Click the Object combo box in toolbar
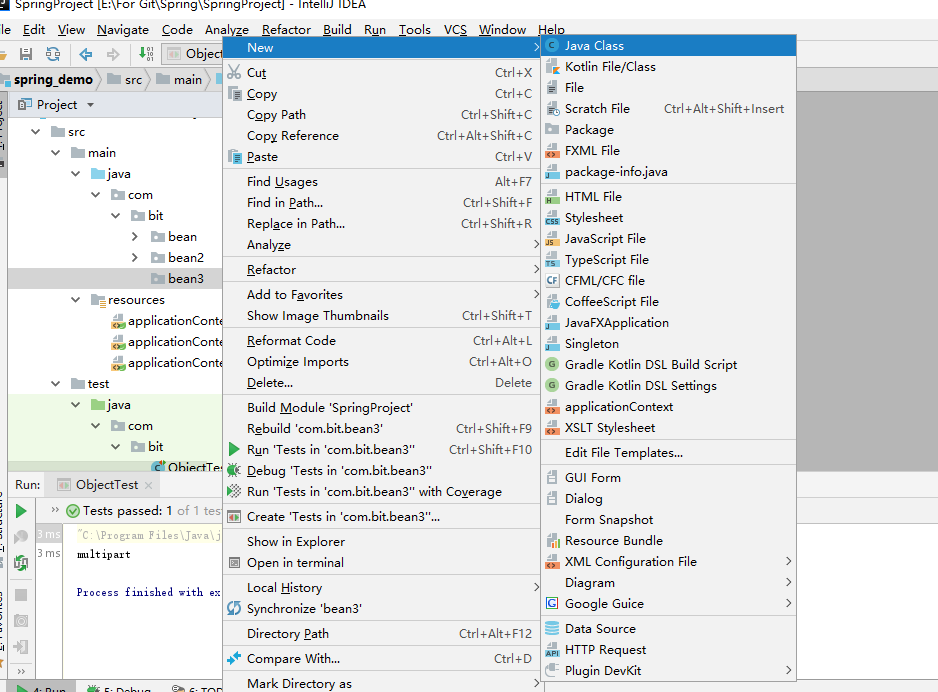This screenshot has height=692, width=938. [x=192, y=54]
